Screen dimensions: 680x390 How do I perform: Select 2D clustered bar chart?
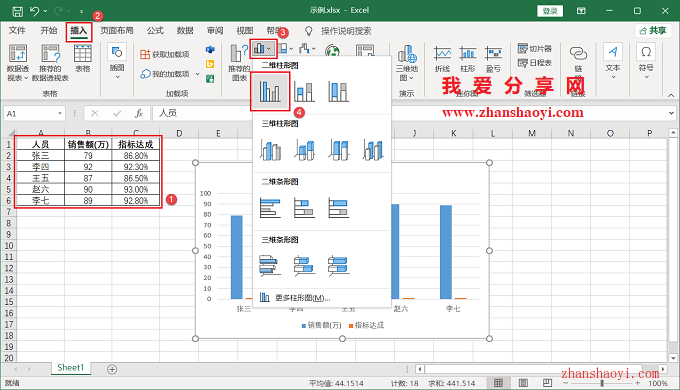(x=270, y=208)
